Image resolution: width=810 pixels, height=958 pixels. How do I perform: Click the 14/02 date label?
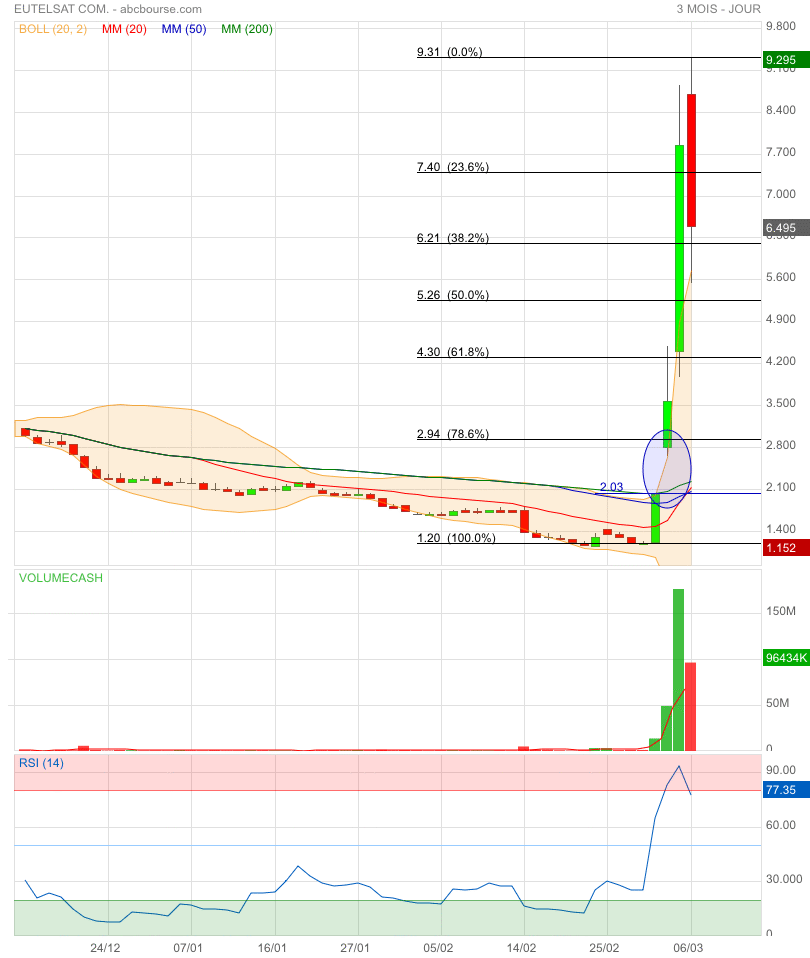[x=521, y=948]
